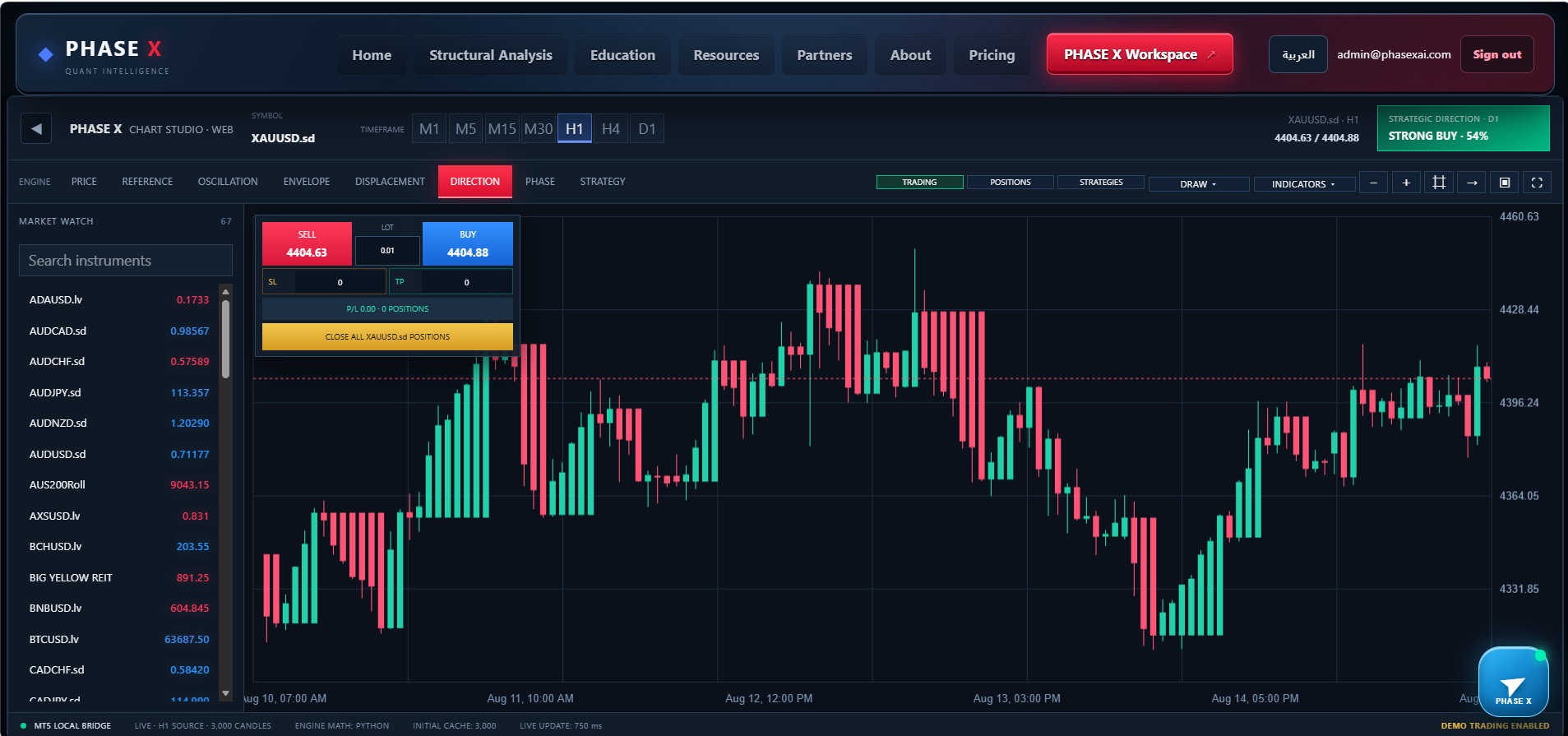Open the Resources nav item
Screen dimensions: 1568x736
click(x=726, y=55)
